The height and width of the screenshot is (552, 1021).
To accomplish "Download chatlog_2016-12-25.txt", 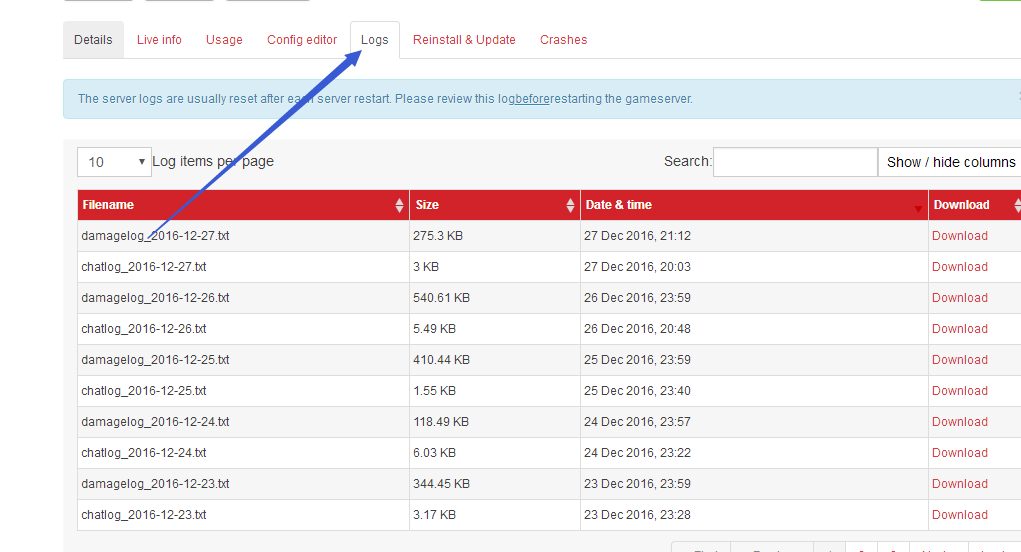I will (960, 391).
